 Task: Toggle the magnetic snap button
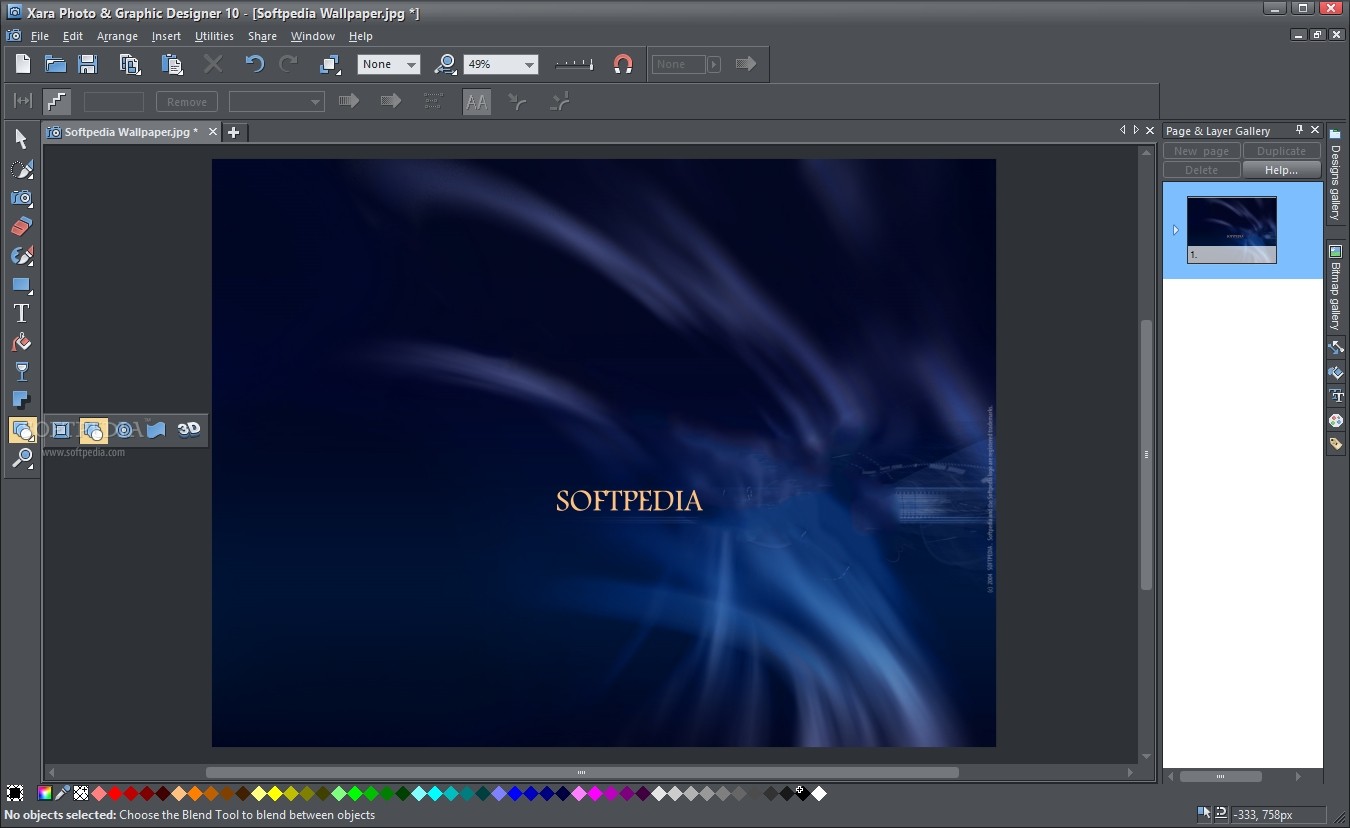[623, 64]
